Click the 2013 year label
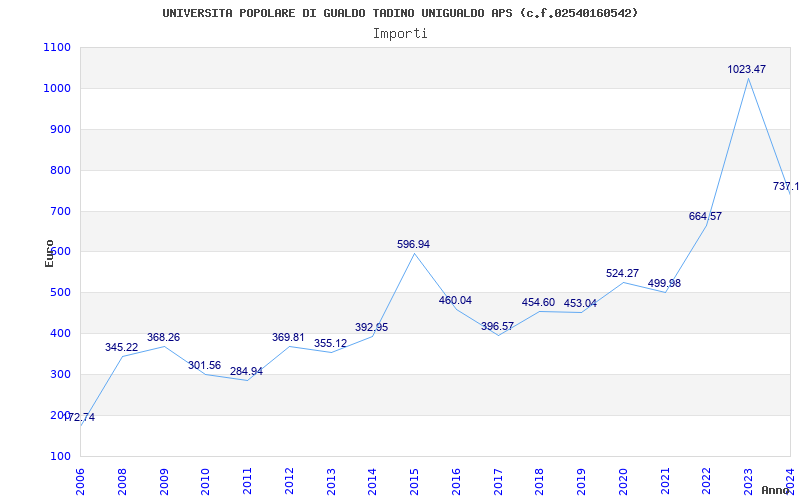This screenshot has width=800, height=500. point(331,482)
